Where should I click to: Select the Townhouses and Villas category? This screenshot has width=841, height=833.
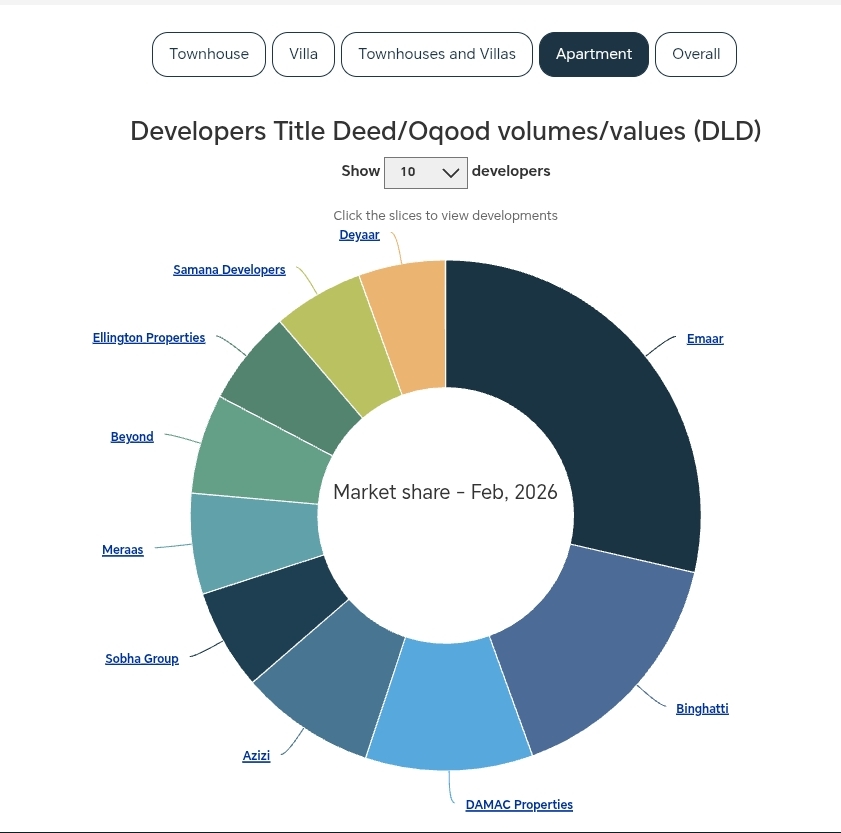coord(436,54)
